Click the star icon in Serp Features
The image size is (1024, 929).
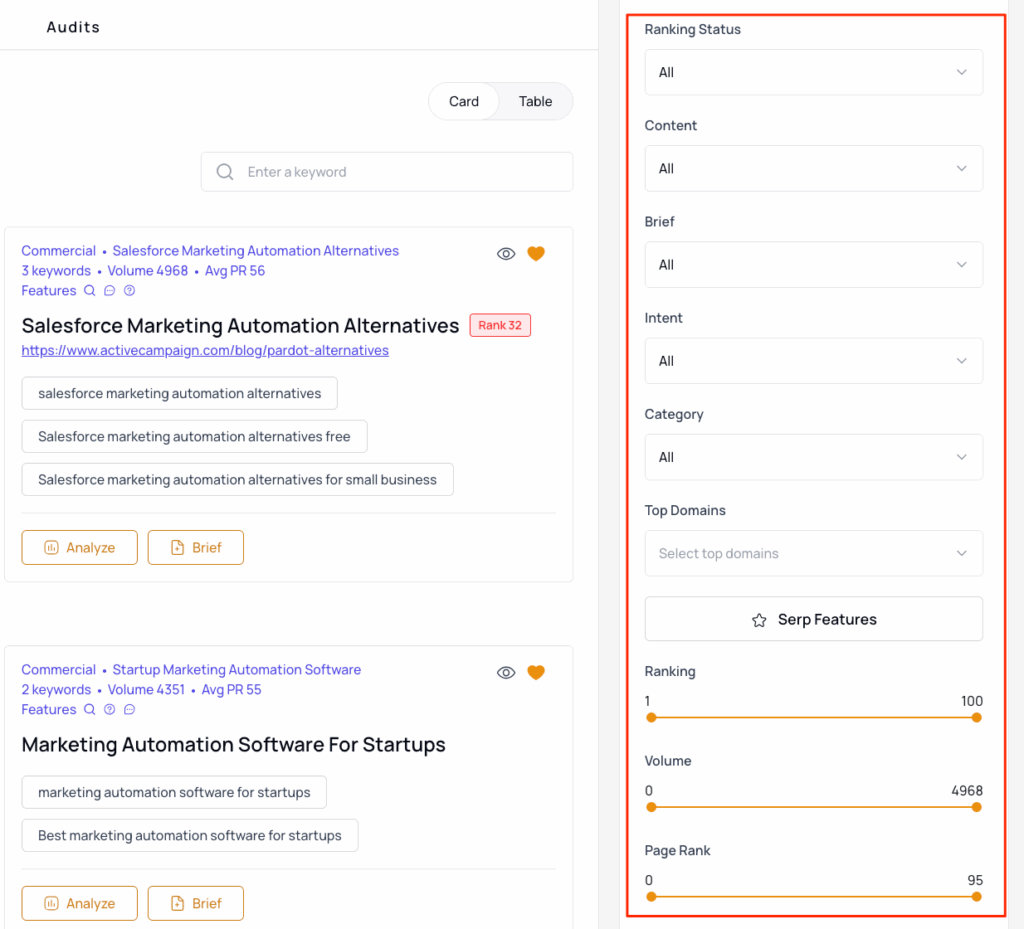pos(759,620)
